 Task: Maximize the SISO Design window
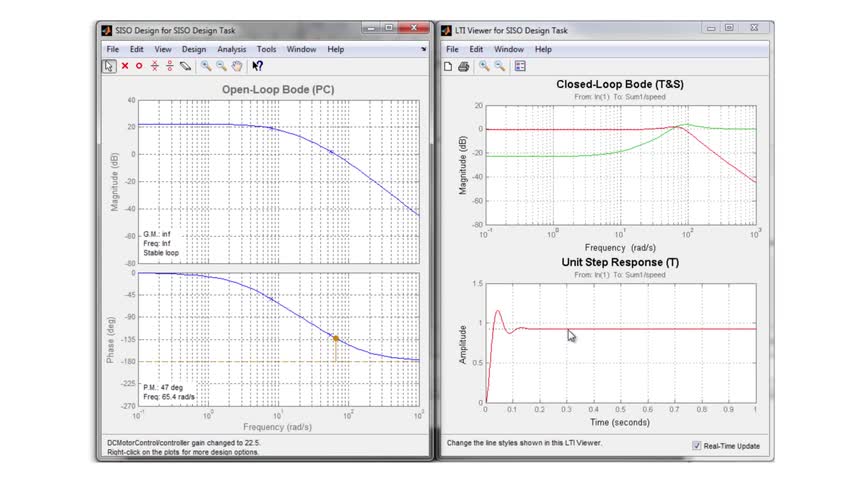(389, 27)
